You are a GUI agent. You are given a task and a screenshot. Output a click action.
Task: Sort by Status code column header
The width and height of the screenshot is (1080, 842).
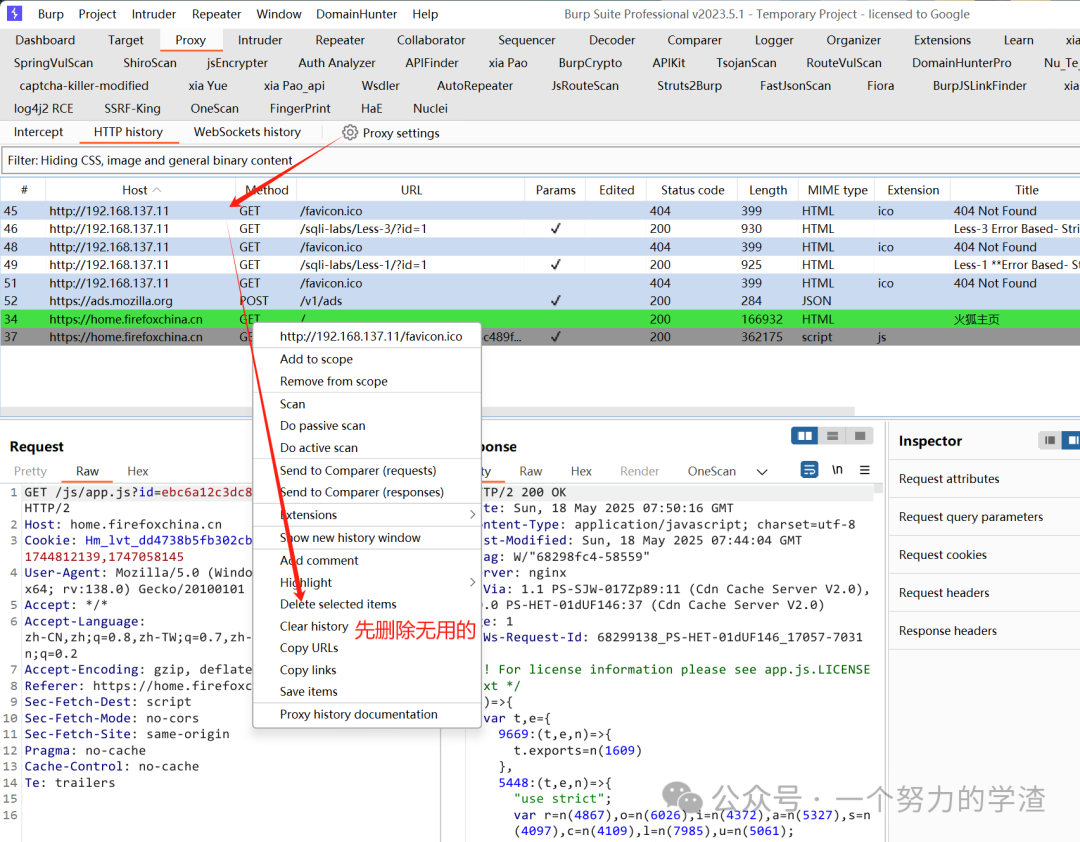[x=692, y=189]
